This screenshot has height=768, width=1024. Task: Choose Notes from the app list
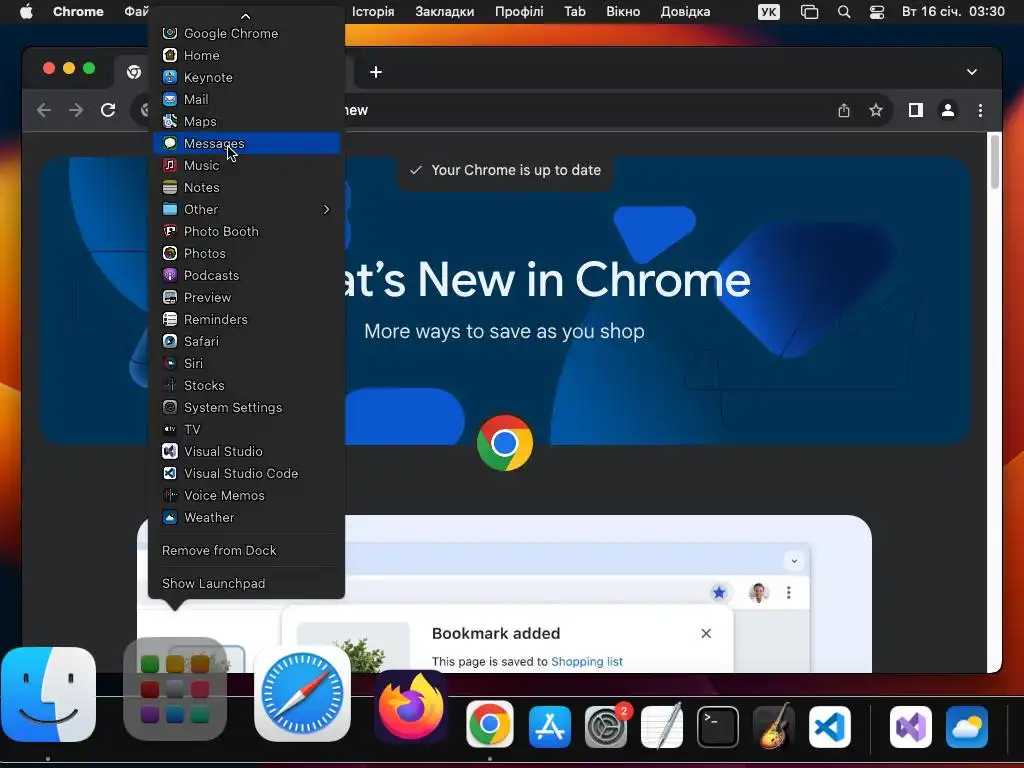click(x=247, y=187)
